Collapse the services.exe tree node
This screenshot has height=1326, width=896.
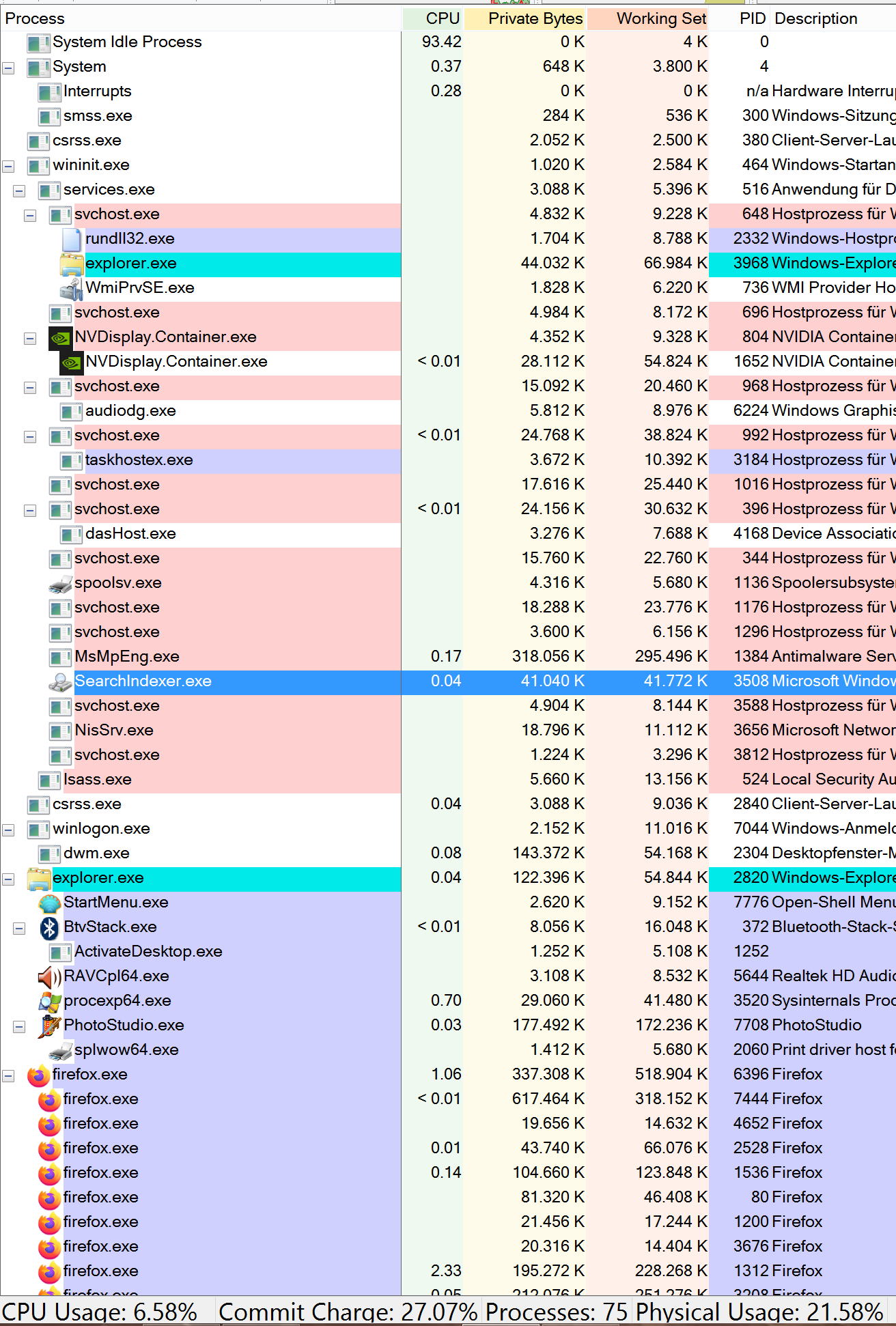pyautogui.click(x=19, y=191)
